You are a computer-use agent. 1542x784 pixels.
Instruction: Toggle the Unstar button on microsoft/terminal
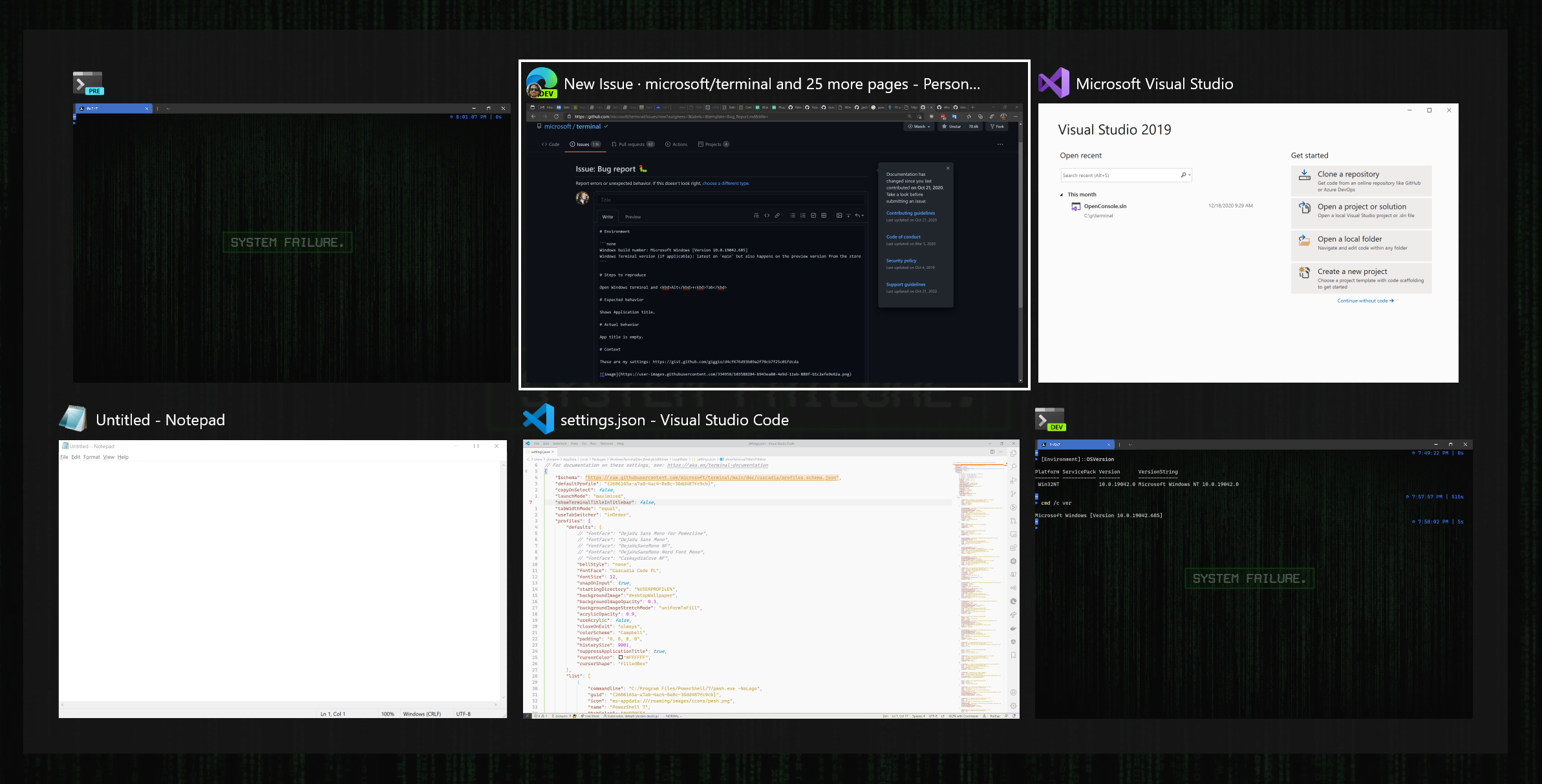tap(951, 127)
